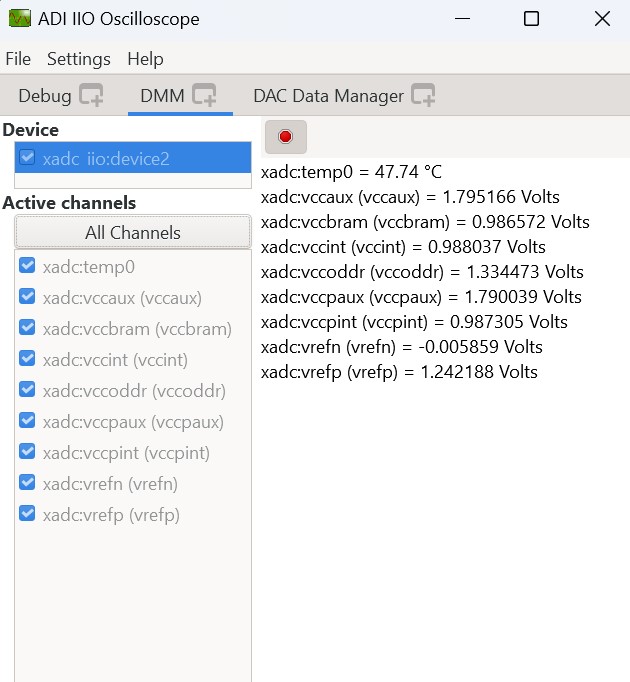
Task: Click the vccoddr 1.334473 Volts reading
Action: click(x=422, y=272)
